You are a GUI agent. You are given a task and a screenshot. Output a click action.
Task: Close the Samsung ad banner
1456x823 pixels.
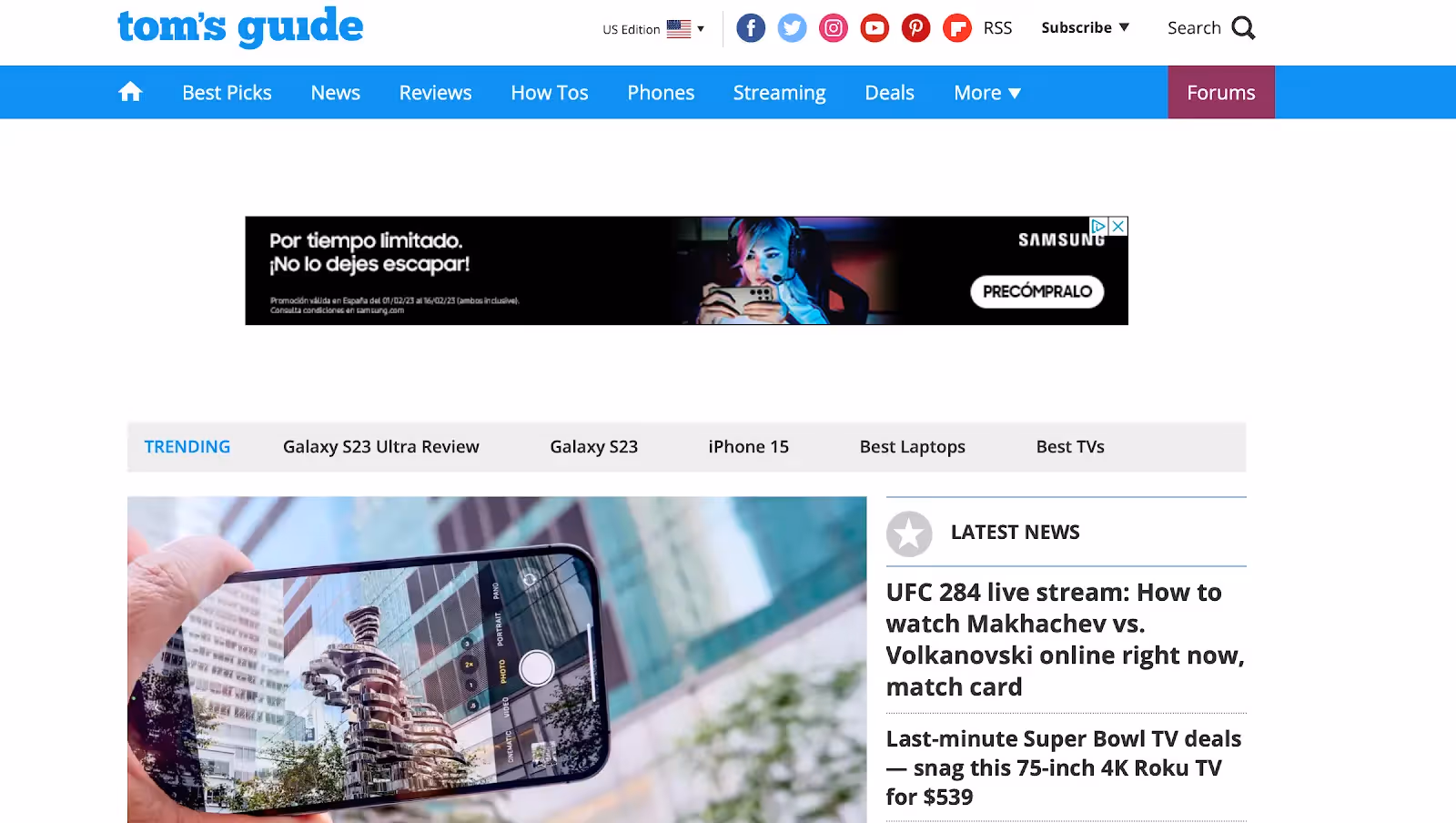[x=1118, y=226]
